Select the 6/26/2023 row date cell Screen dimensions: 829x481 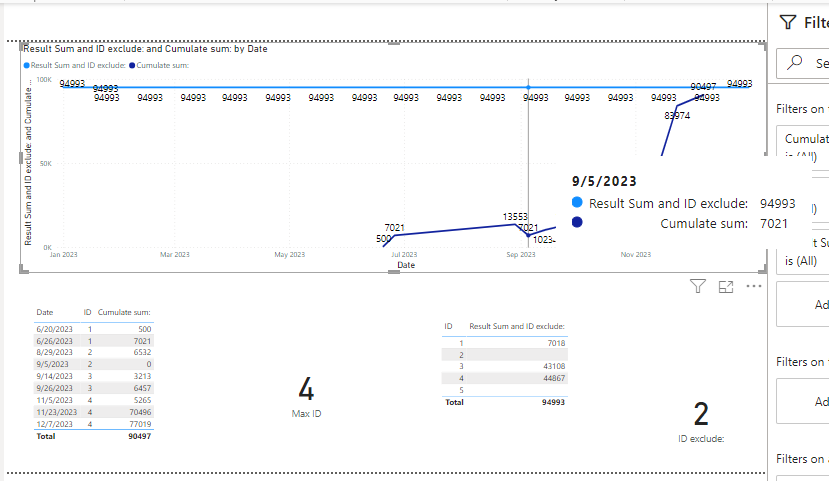pos(54,341)
